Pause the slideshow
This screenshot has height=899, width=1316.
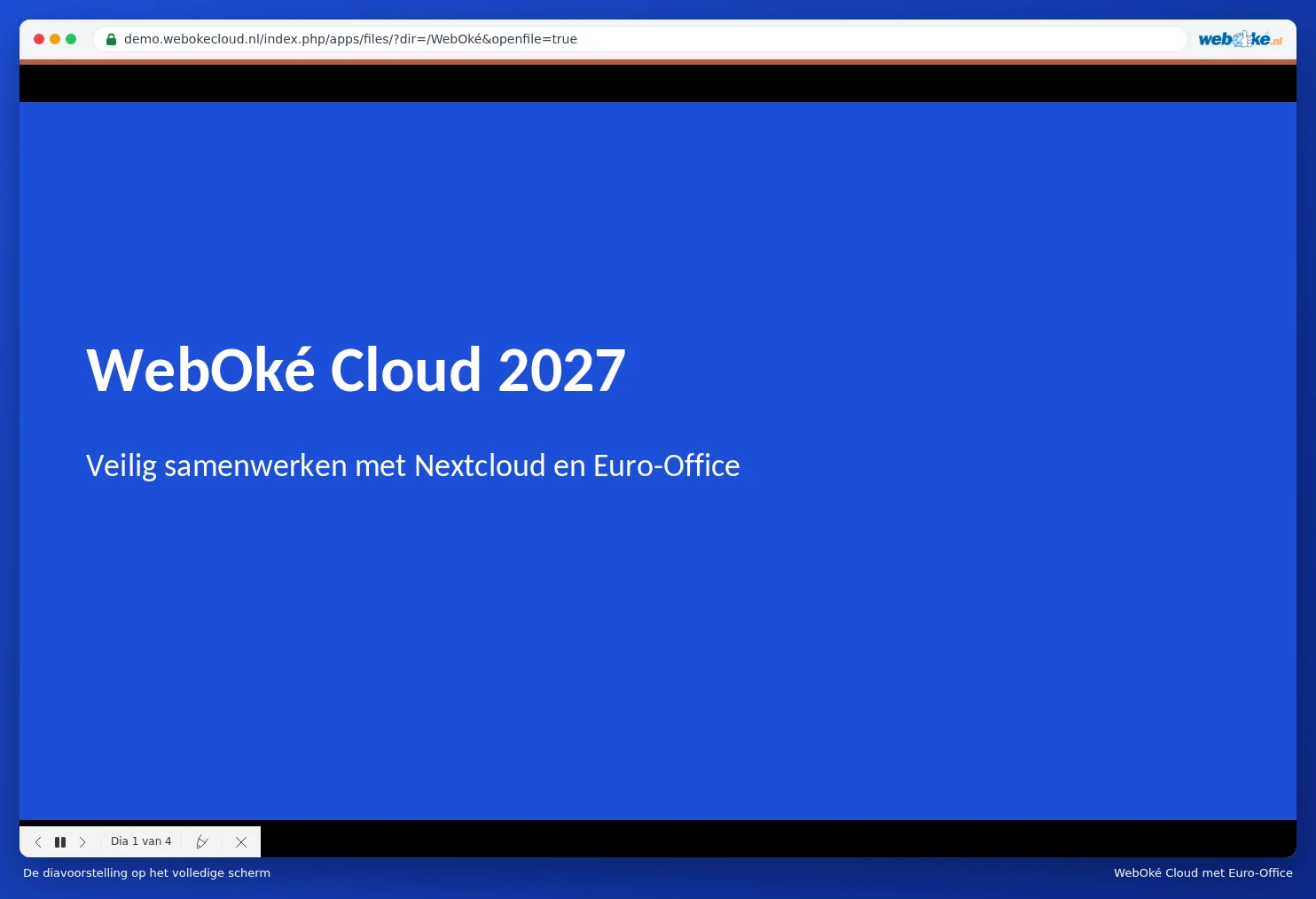pyautogui.click(x=60, y=842)
